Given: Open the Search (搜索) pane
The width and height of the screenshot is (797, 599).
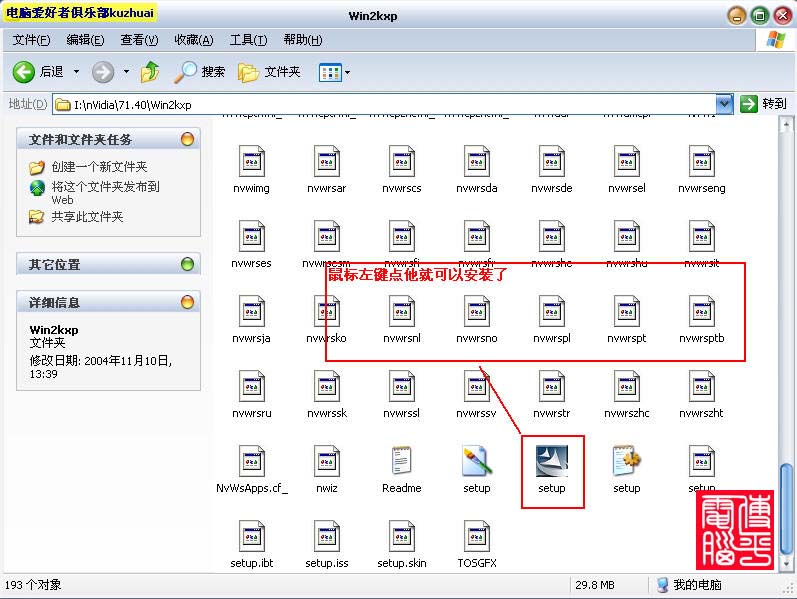Looking at the screenshot, I should click(199, 72).
